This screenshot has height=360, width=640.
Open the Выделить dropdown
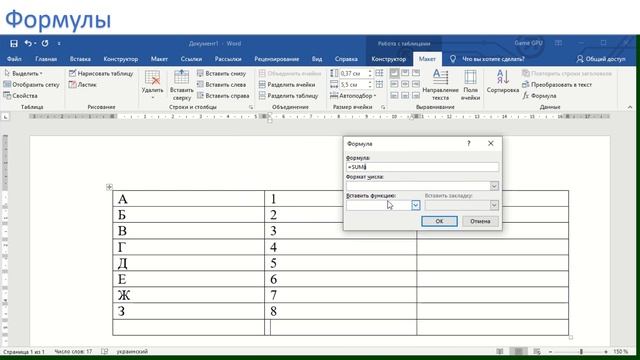coord(24,73)
